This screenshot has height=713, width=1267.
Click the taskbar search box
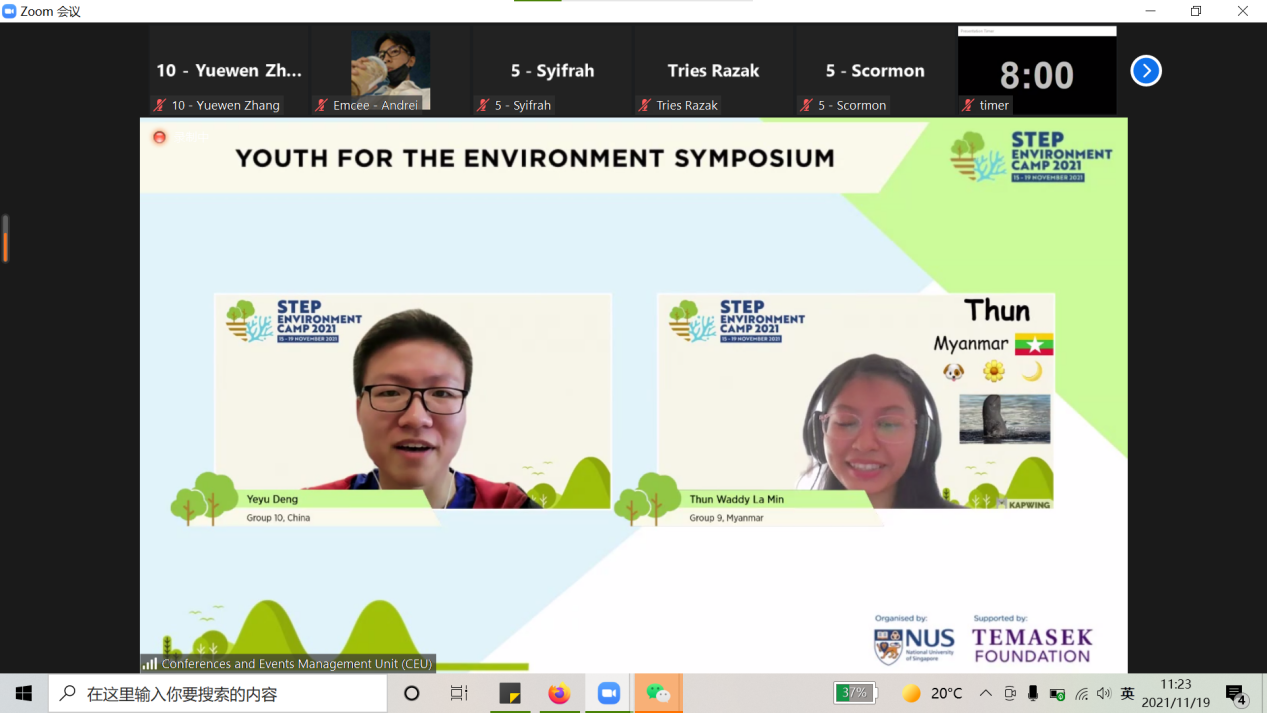[218, 693]
